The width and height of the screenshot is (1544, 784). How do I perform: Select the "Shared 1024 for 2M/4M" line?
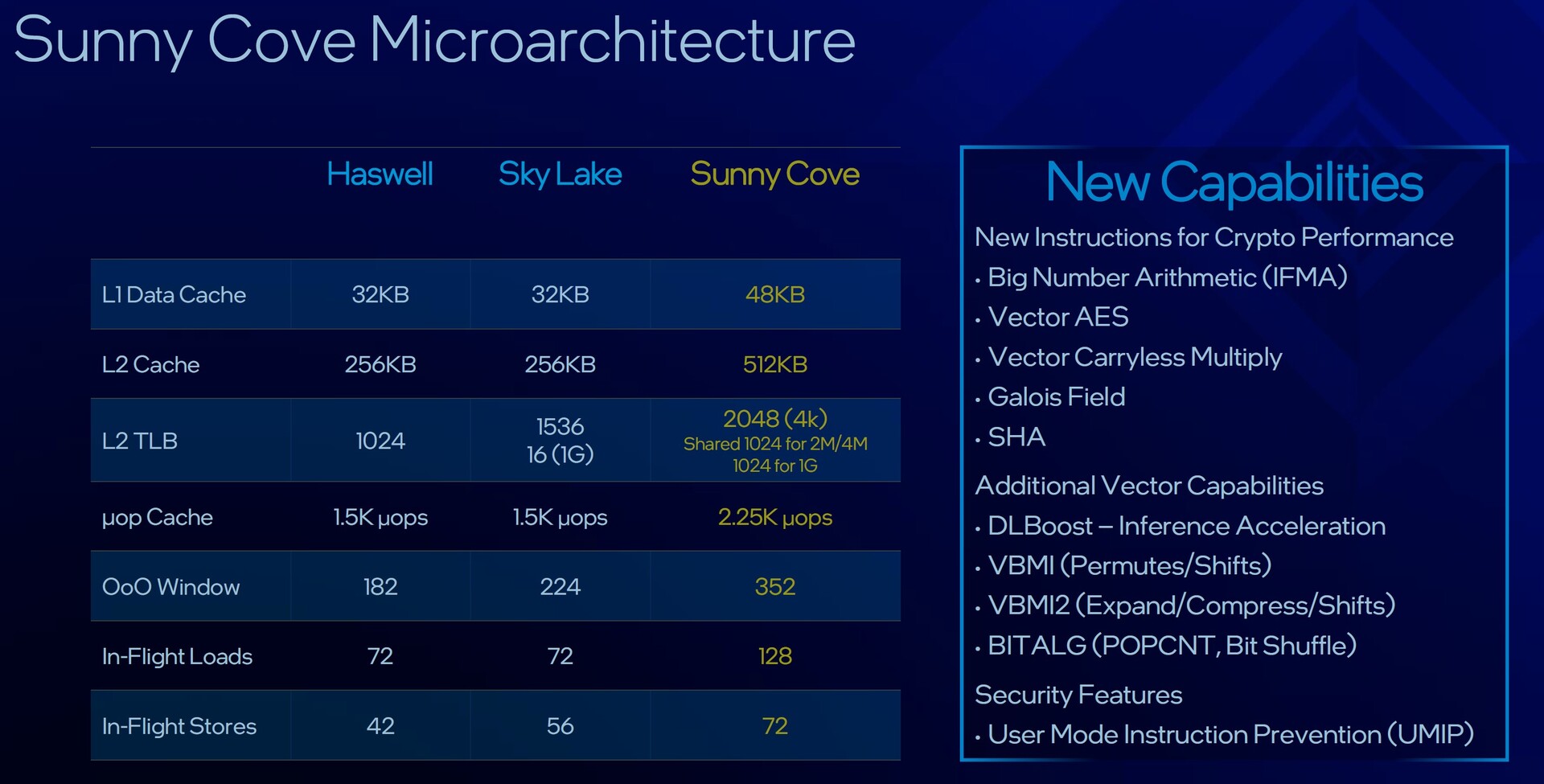775,444
